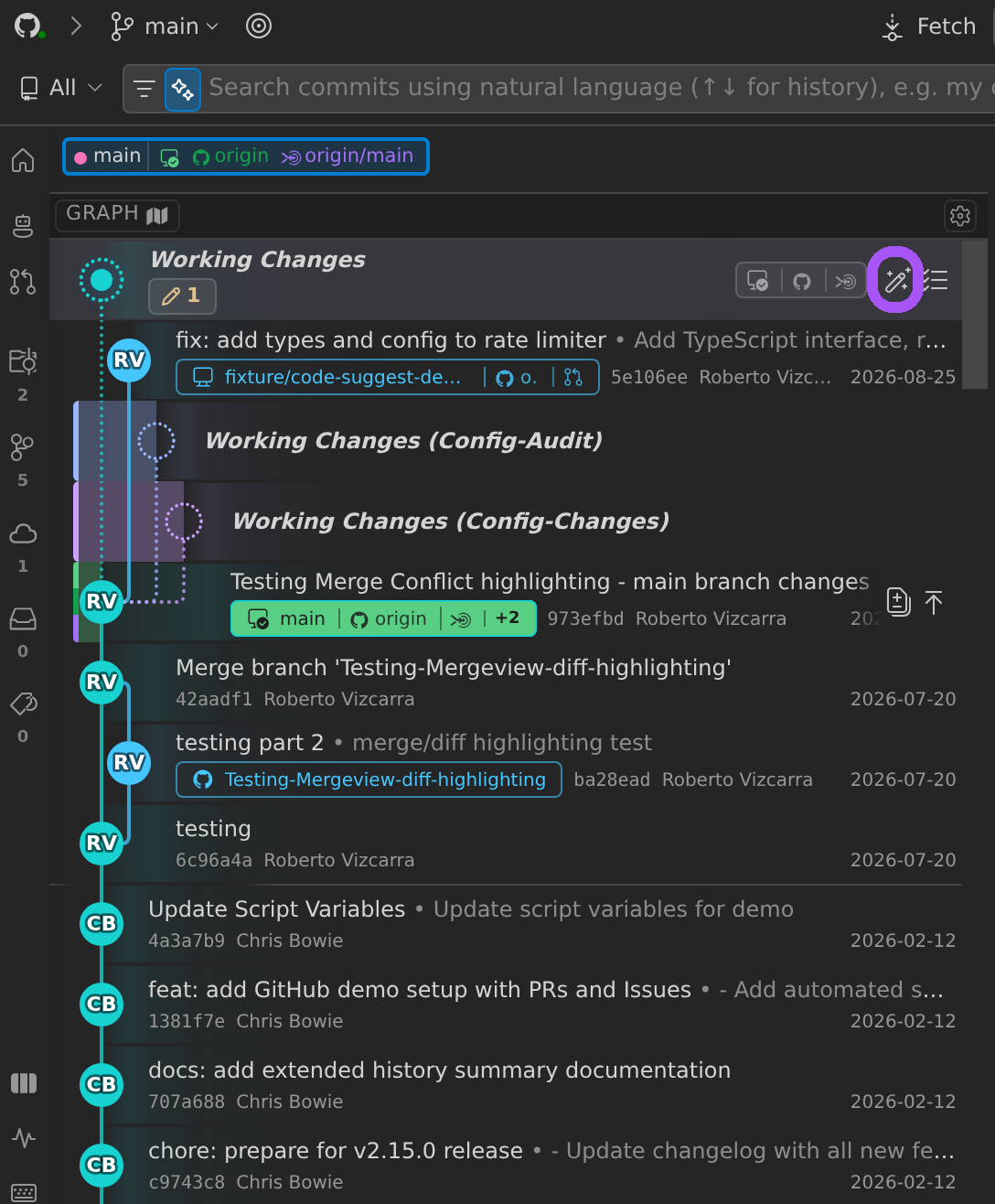Open the Home view in sidebar
Screen dimensions: 995x1204
click(23, 160)
